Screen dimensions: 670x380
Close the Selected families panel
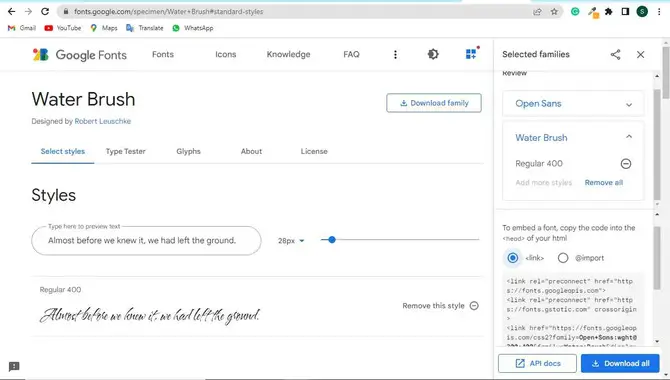(640, 54)
